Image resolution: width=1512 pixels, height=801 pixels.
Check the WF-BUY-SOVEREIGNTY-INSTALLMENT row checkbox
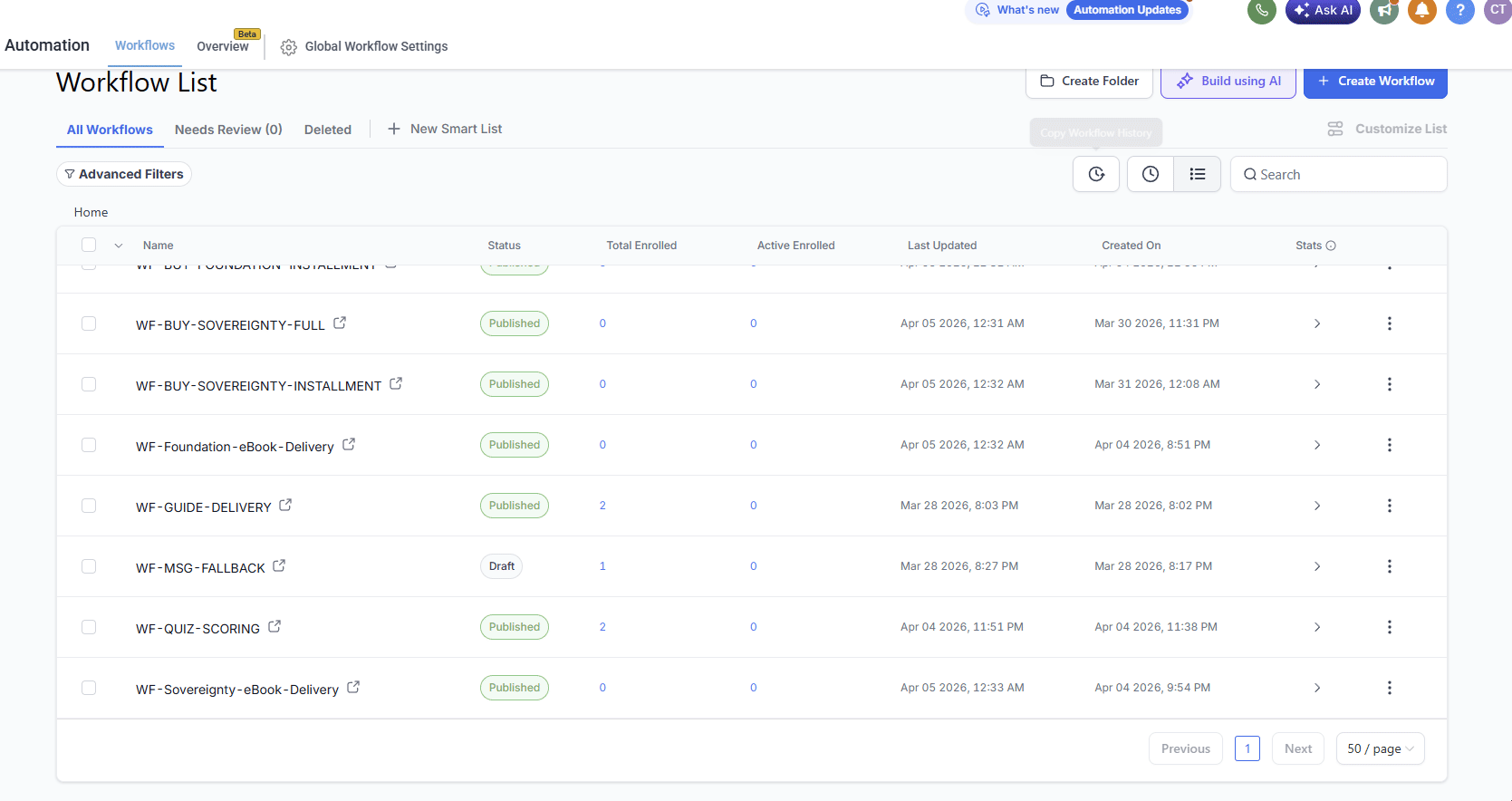(89, 384)
